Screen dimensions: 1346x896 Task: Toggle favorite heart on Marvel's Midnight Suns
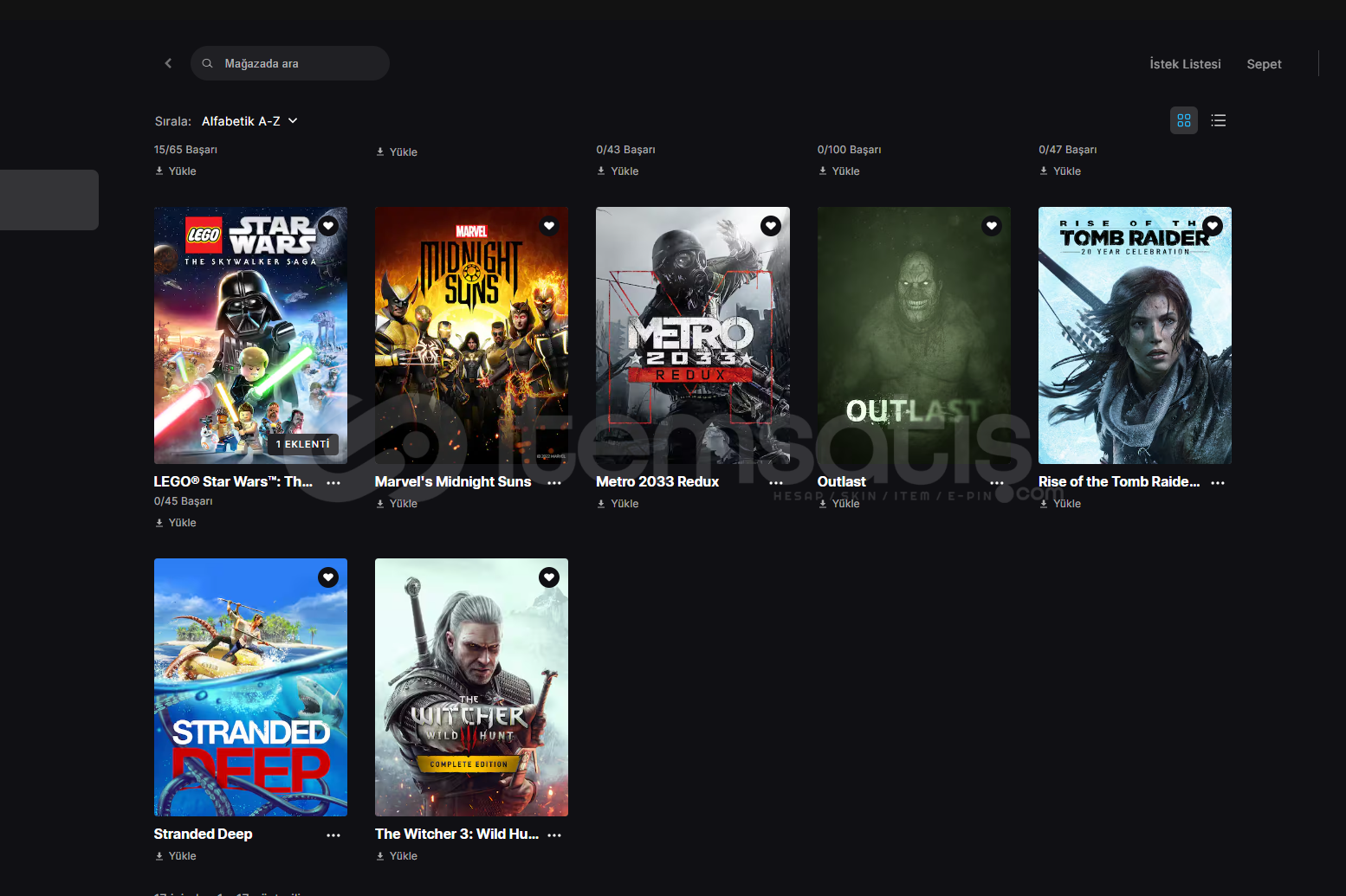pyautogui.click(x=549, y=226)
